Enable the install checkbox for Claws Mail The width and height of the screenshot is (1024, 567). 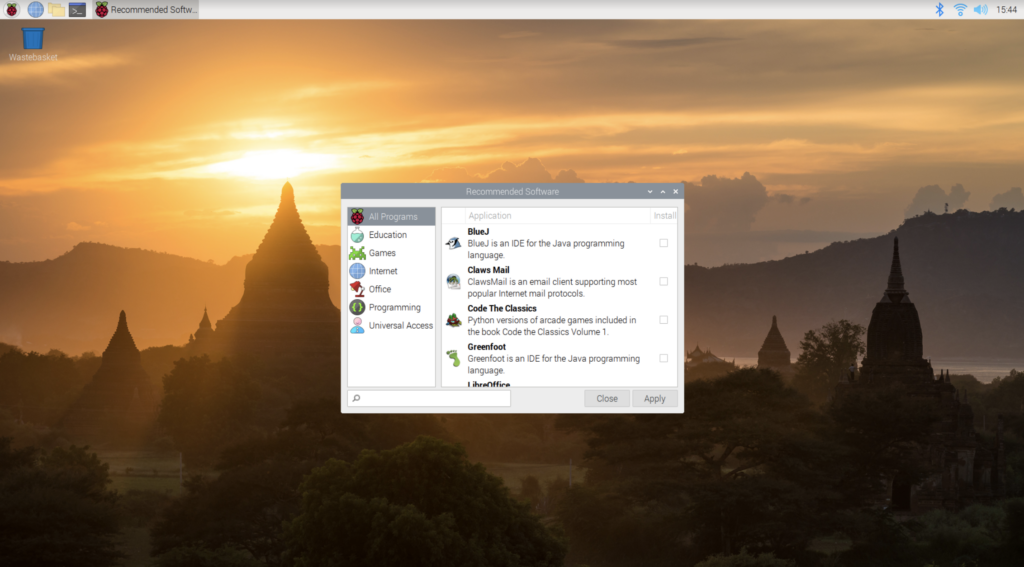pyautogui.click(x=664, y=281)
